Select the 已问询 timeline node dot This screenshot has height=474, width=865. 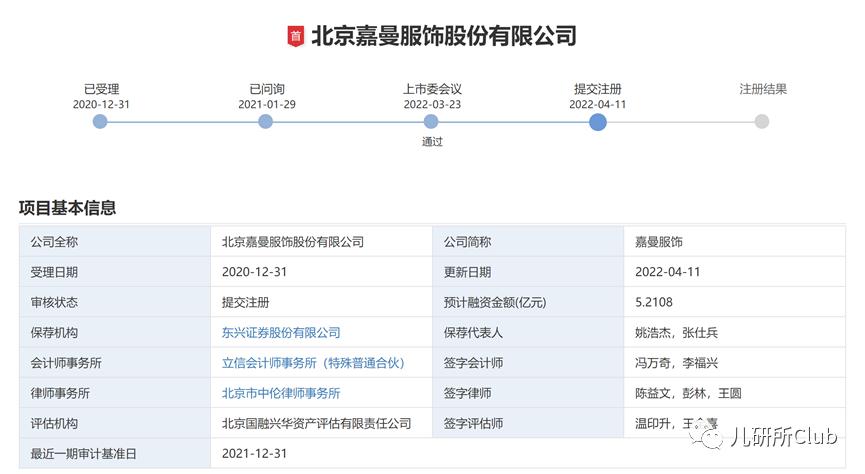point(265,121)
